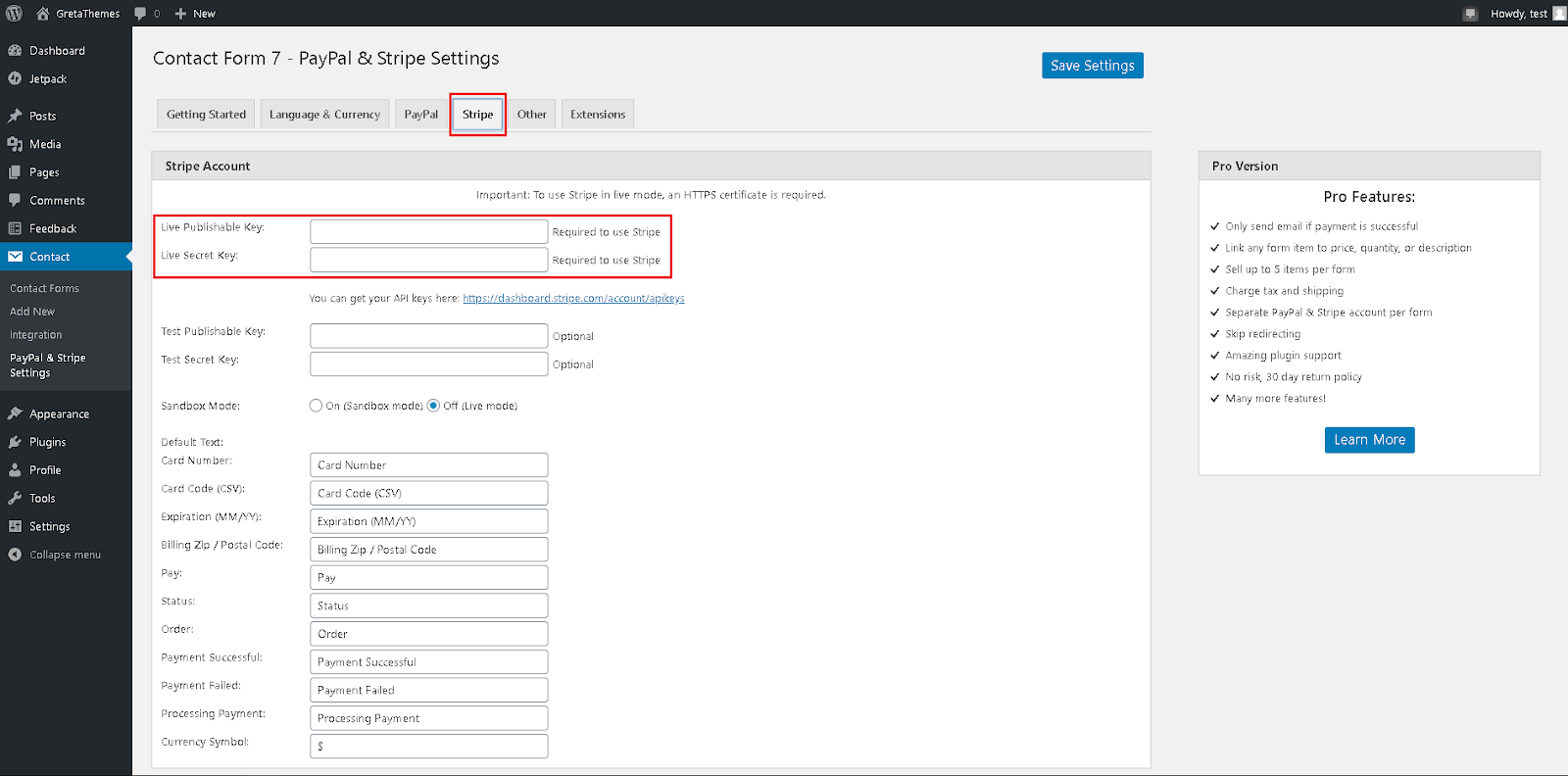The image size is (1568, 776).
Task: Click the New admin bar link
Action: [204, 14]
